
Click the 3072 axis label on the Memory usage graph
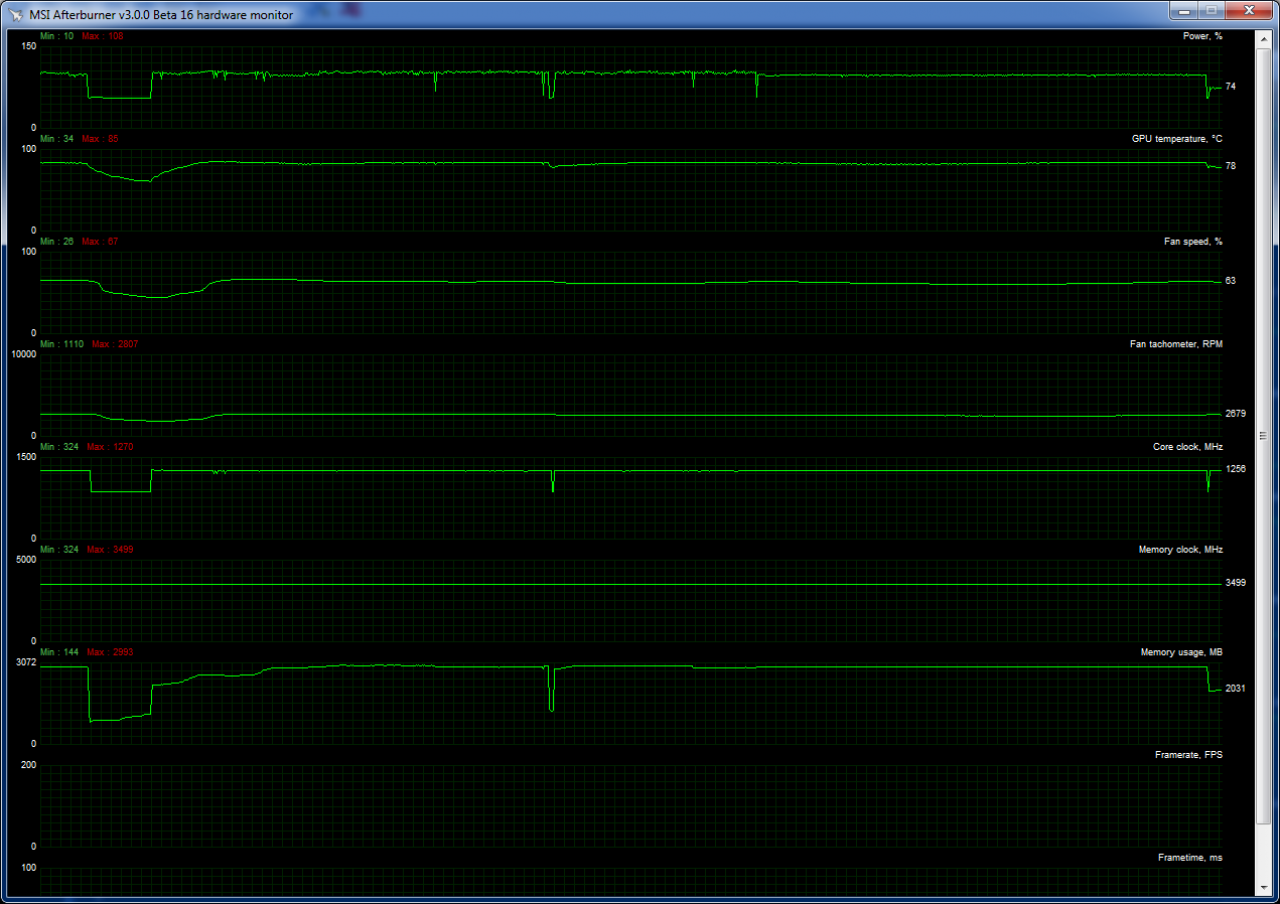[25, 662]
